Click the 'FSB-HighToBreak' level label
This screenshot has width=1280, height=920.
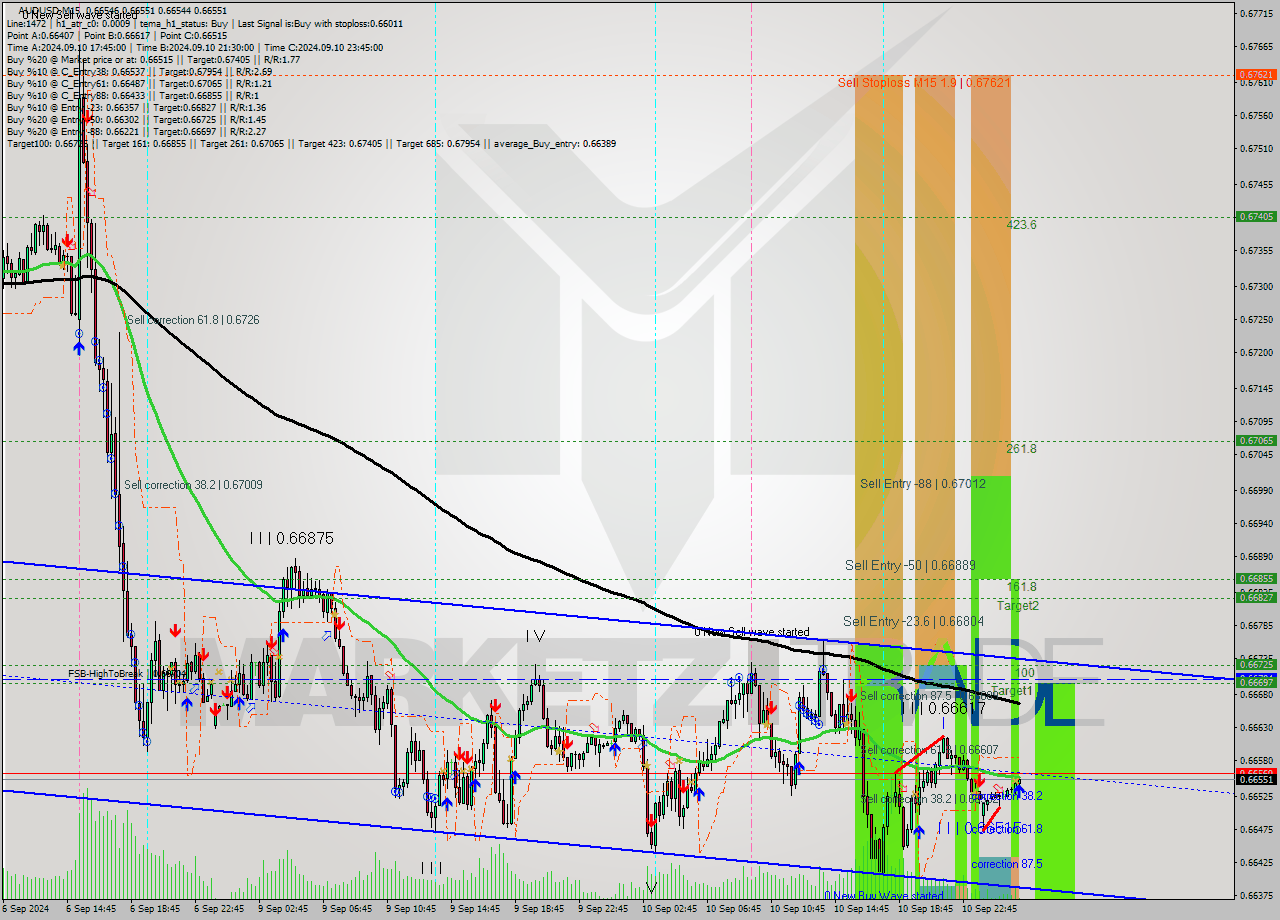(x=106, y=674)
